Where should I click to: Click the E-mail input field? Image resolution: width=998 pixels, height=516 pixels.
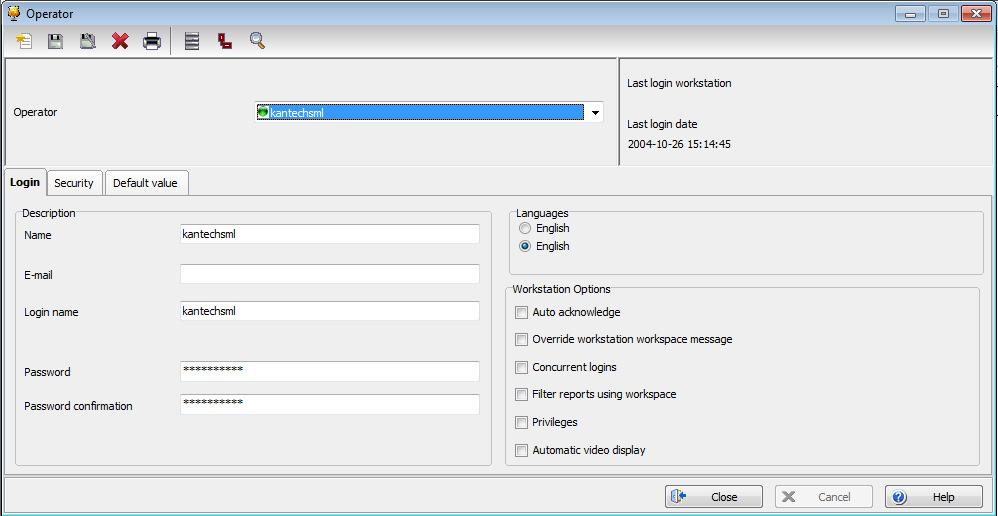(330, 274)
